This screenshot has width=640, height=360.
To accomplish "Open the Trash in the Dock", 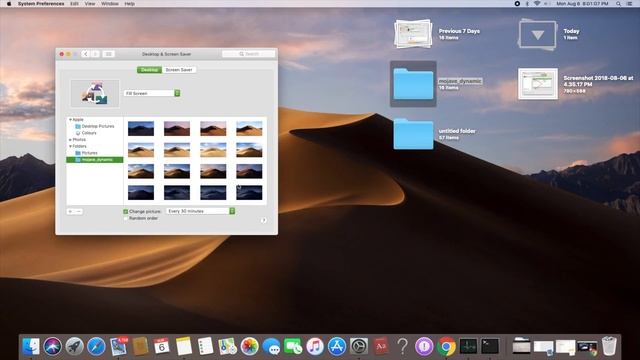I will click(609, 346).
